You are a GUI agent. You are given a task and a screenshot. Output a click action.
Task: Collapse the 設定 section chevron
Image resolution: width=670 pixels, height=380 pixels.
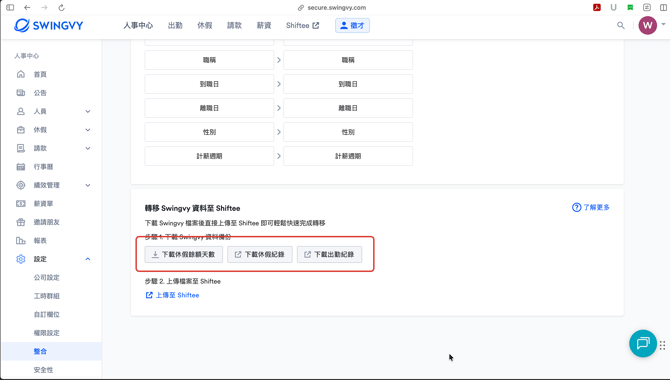tap(88, 259)
